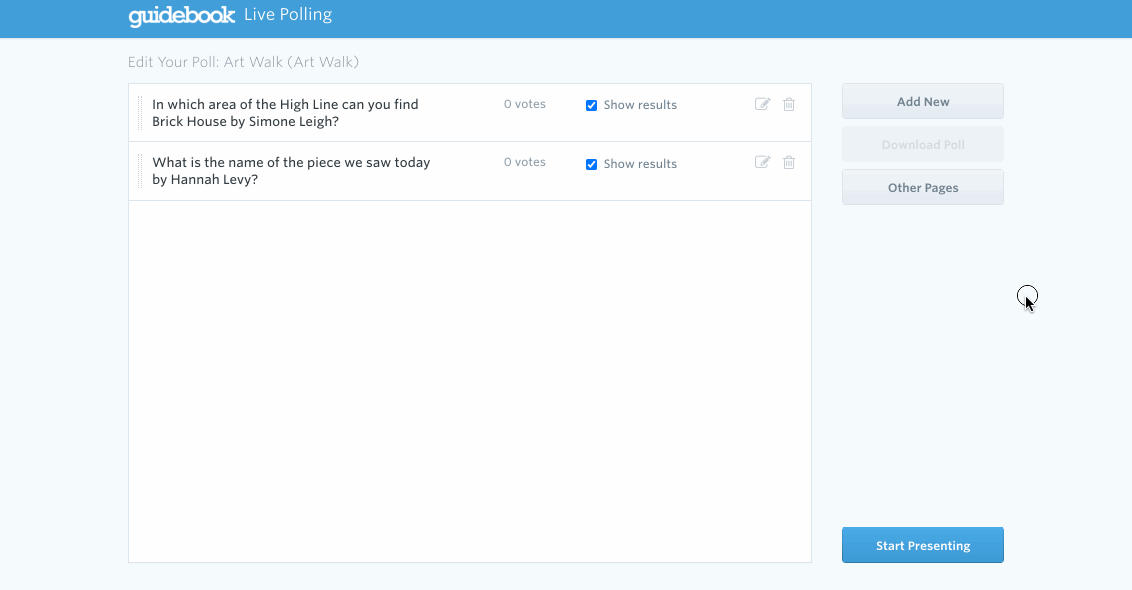
Task: Click the '0 votes' count of second question
Action: click(525, 162)
